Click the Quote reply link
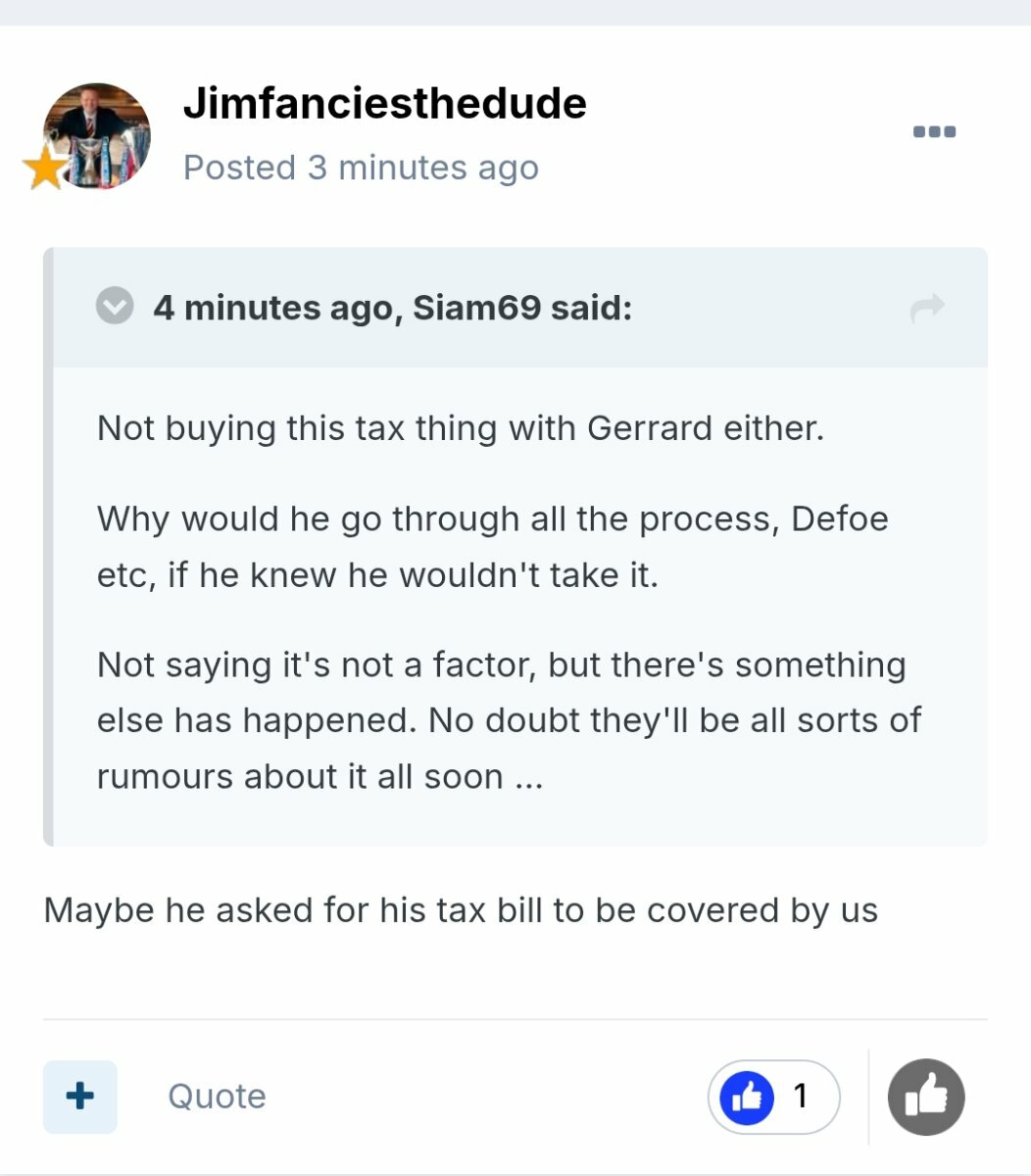 pyautogui.click(x=217, y=1096)
